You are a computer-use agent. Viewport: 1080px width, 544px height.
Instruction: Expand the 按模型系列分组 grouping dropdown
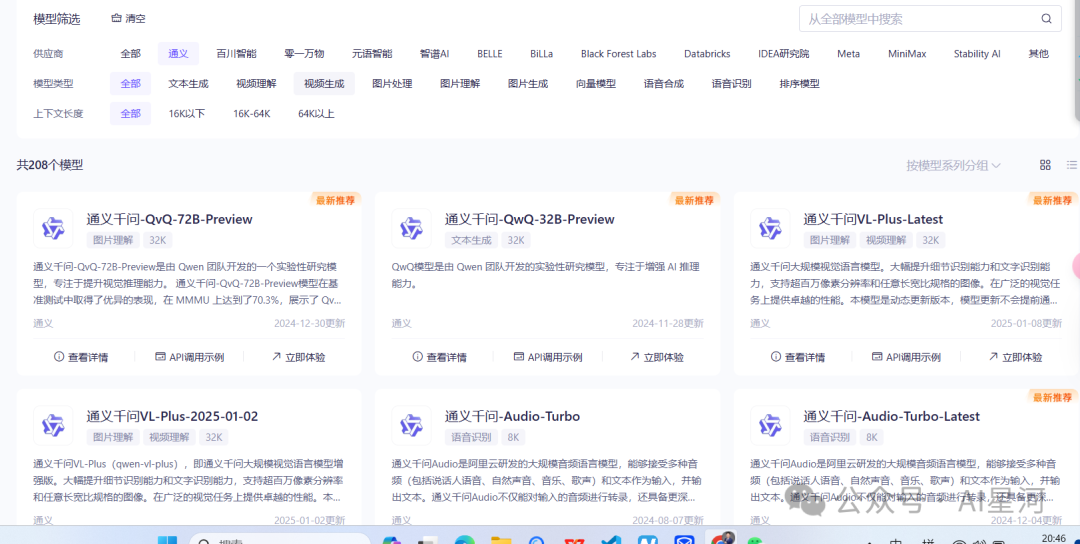click(953, 165)
